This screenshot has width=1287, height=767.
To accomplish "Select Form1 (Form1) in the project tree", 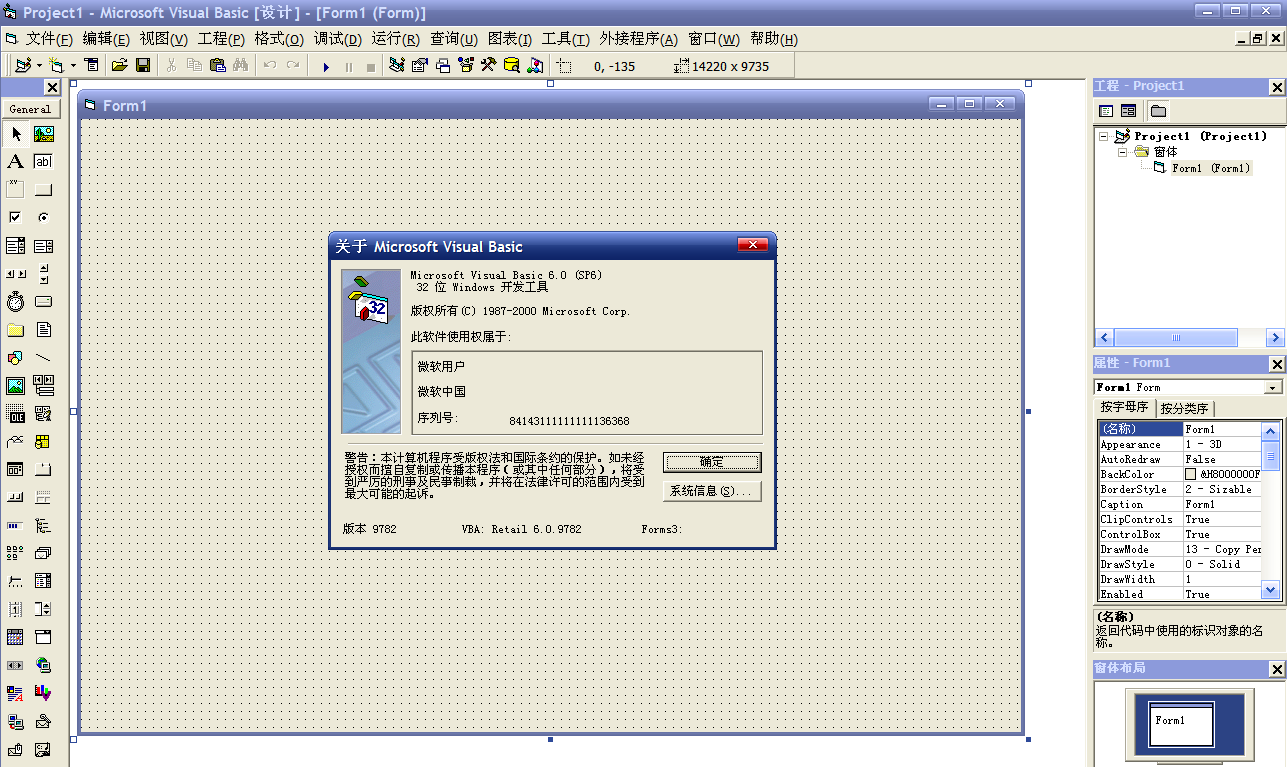I will (1211, 168).
